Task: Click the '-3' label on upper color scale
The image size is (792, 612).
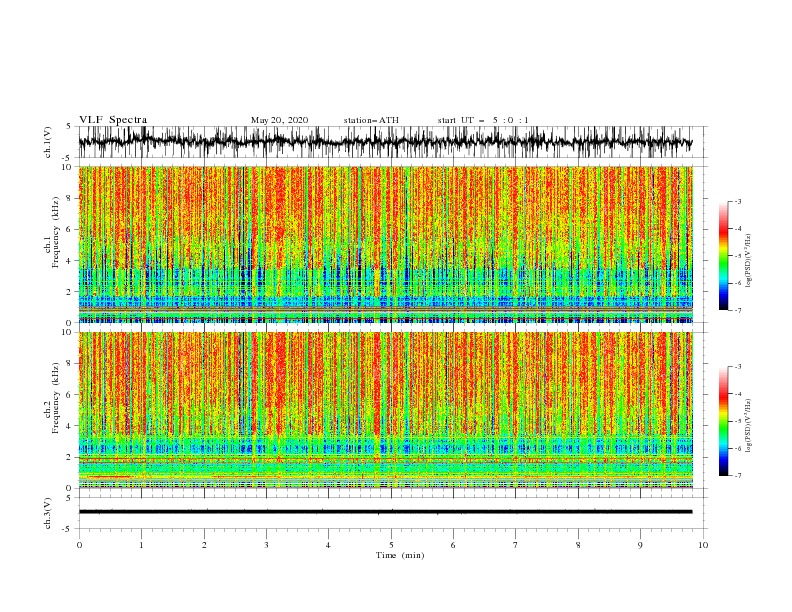Action: click(737, 201)
